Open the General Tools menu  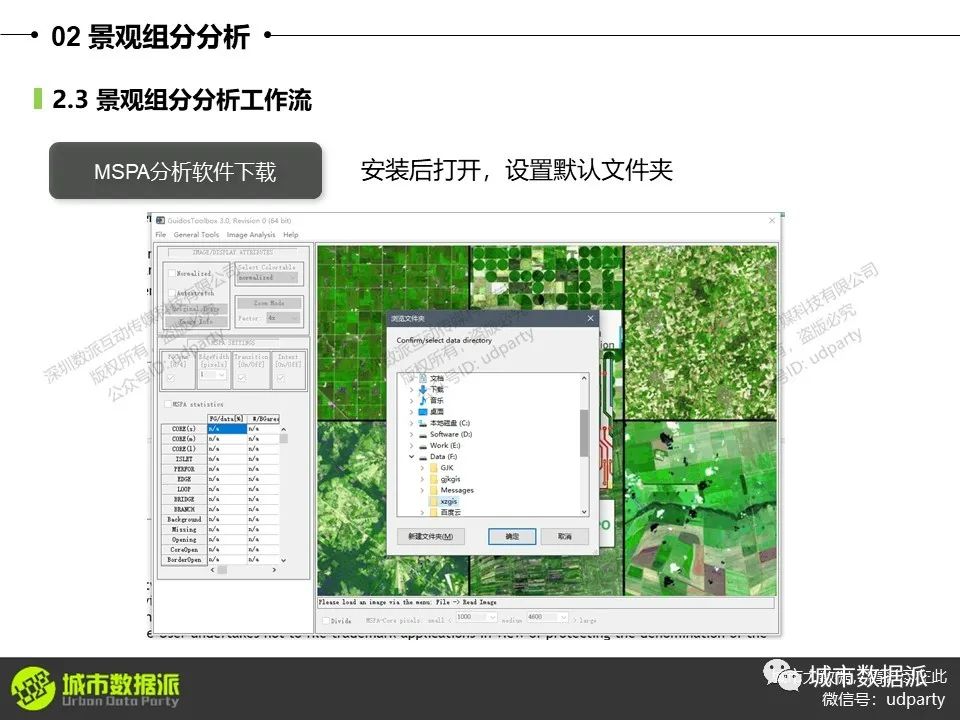(196, 235)
